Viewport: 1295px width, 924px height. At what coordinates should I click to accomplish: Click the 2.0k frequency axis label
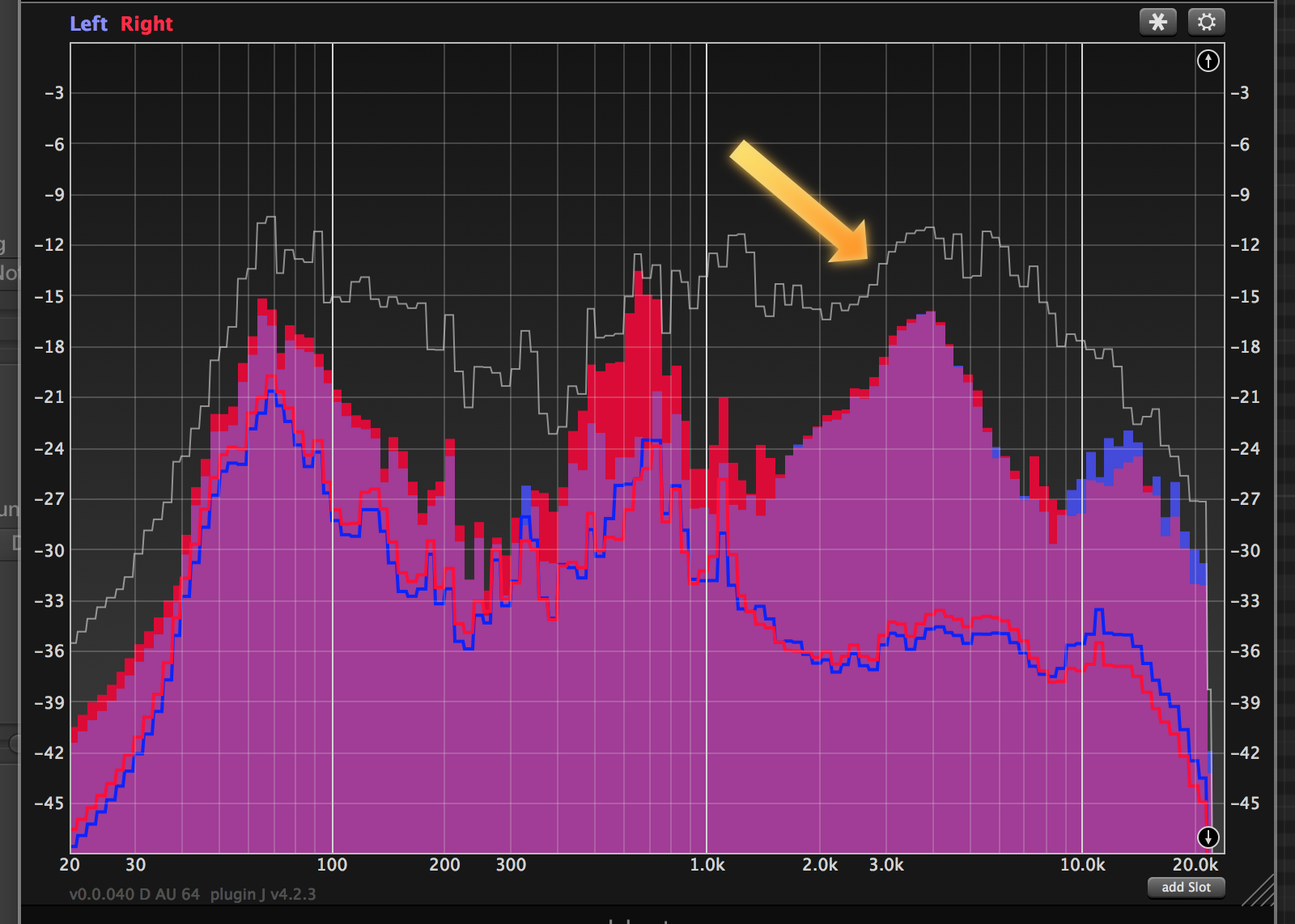point(820,865)
